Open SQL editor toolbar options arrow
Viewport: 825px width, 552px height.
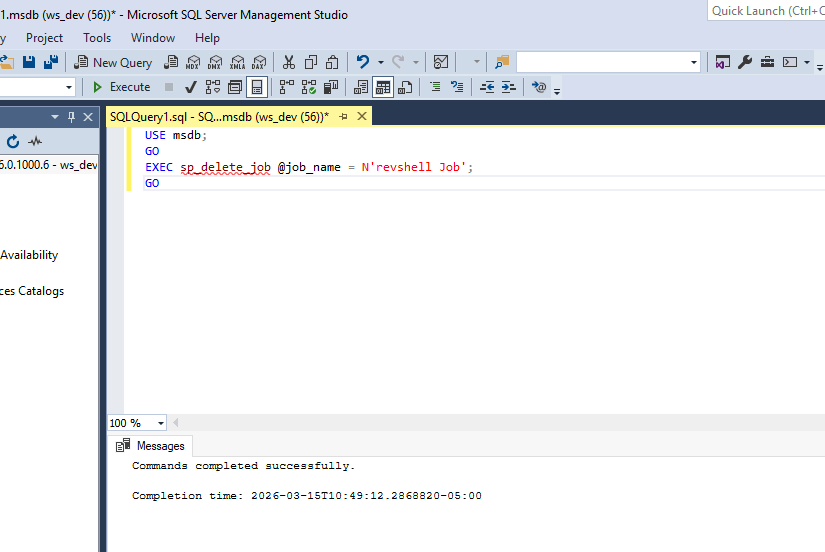(557, 91)
